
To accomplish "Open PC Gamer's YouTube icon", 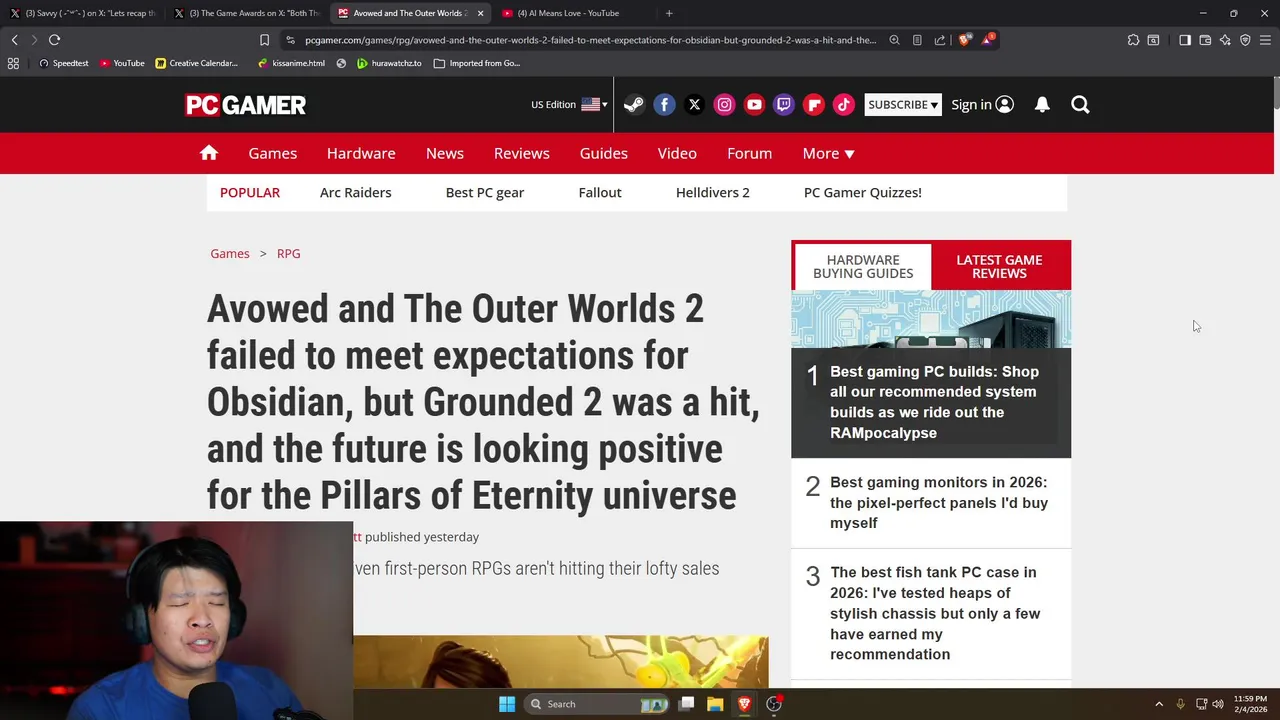I will pyautogui.click(x=754, y=104).
